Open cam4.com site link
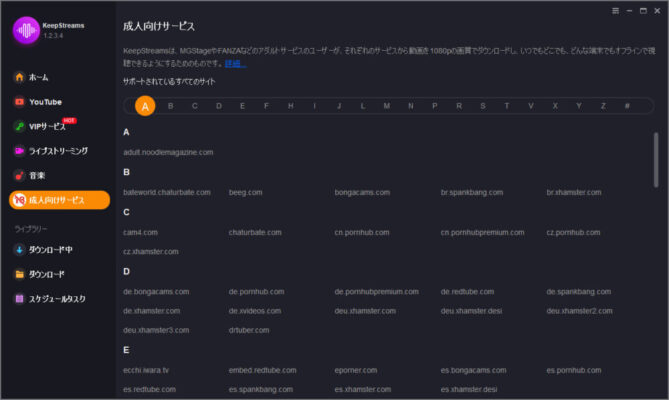The width and height of the screenshot is (669, 400). pos(140,232)
